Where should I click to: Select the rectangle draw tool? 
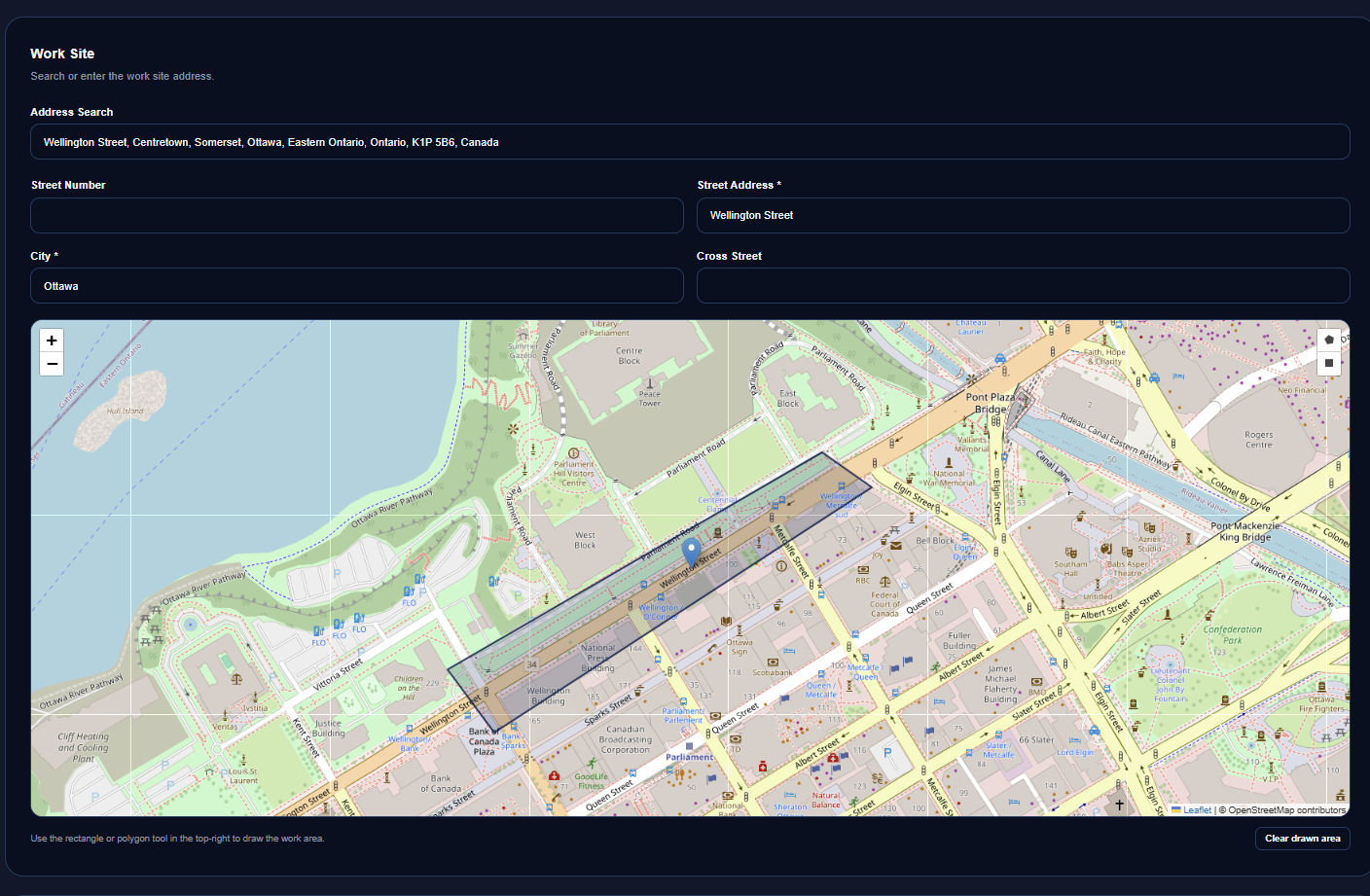tap(1329, 363)
